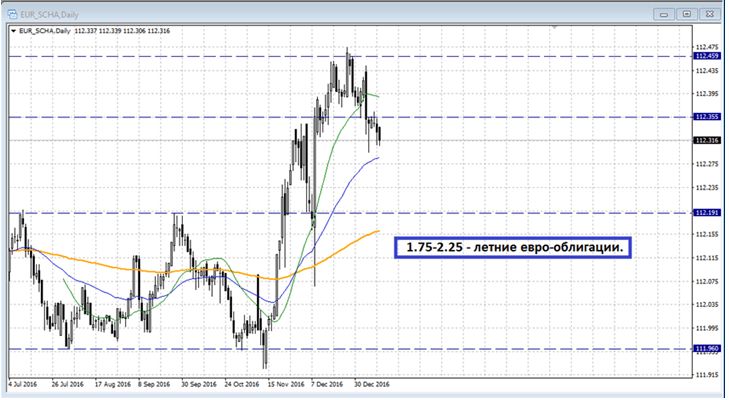
Task: Select the 112.191 price level label
Action: pos(706,212)
